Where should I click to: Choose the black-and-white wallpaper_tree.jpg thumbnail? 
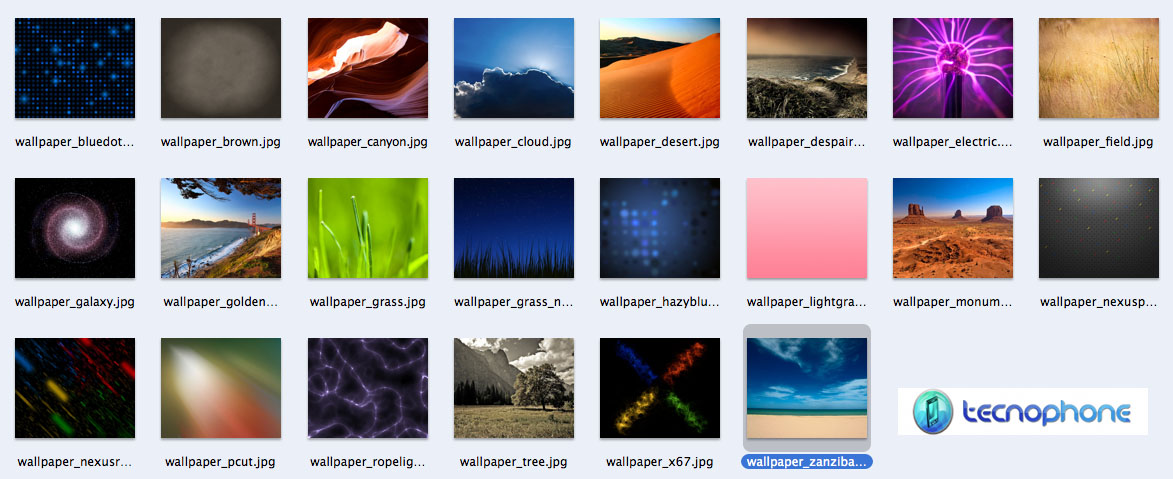coord(514,388)
